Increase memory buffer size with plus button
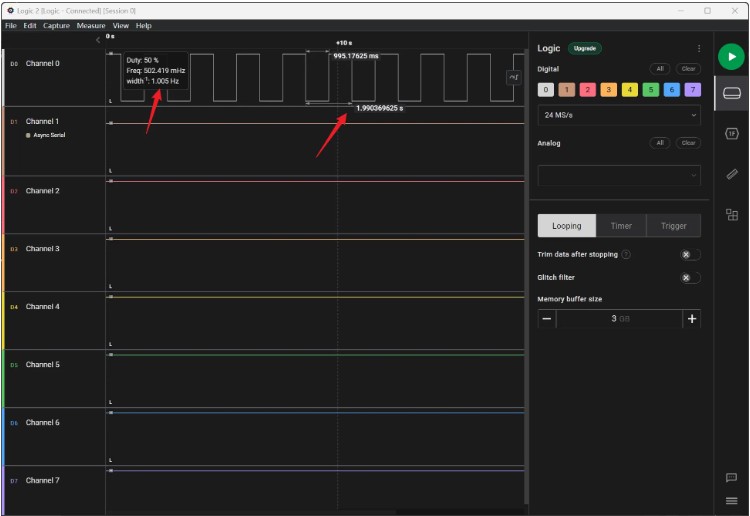The image size is (750, 516). (x=691, y=318)
